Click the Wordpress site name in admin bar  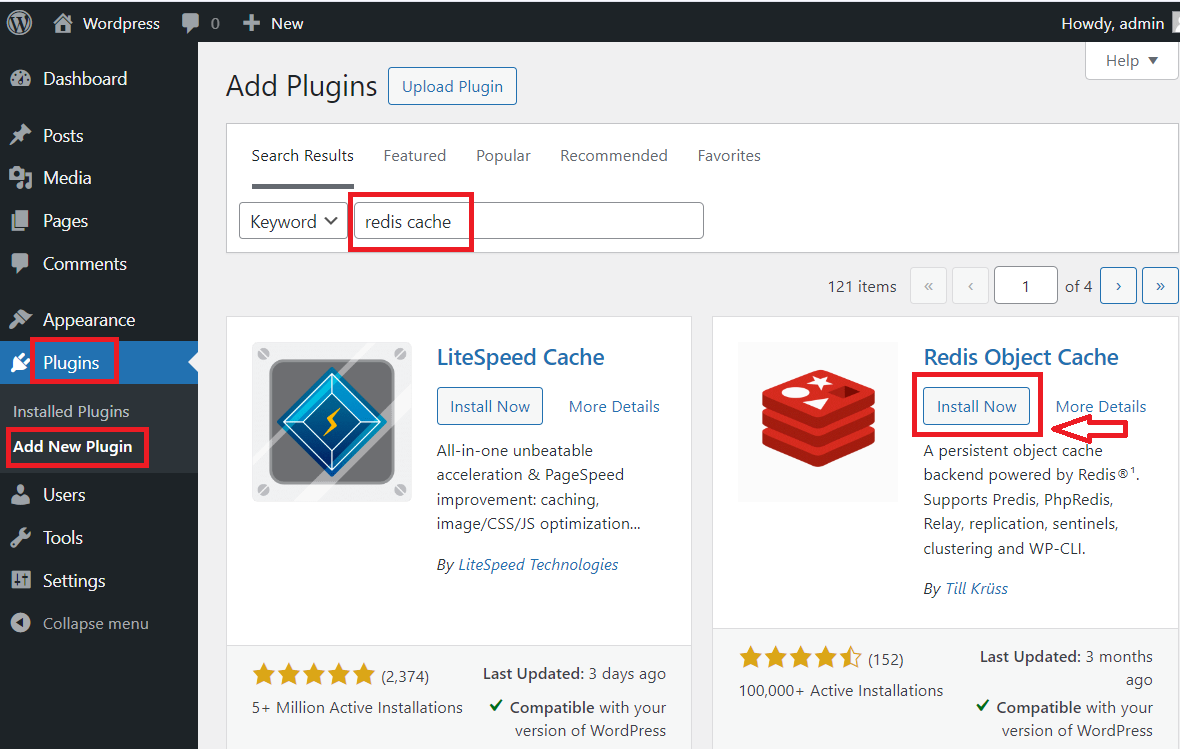click(x=121, y=23)
